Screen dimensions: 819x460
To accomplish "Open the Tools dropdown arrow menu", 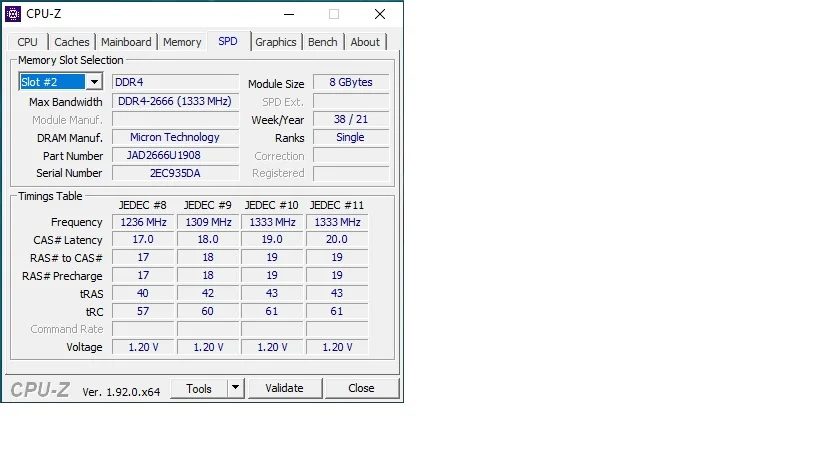I will [236, 388].
